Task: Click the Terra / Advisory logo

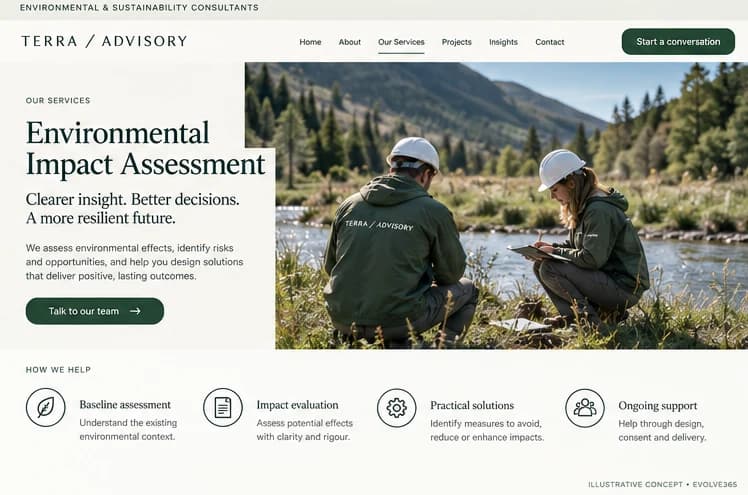Action: tap(104, 41)
